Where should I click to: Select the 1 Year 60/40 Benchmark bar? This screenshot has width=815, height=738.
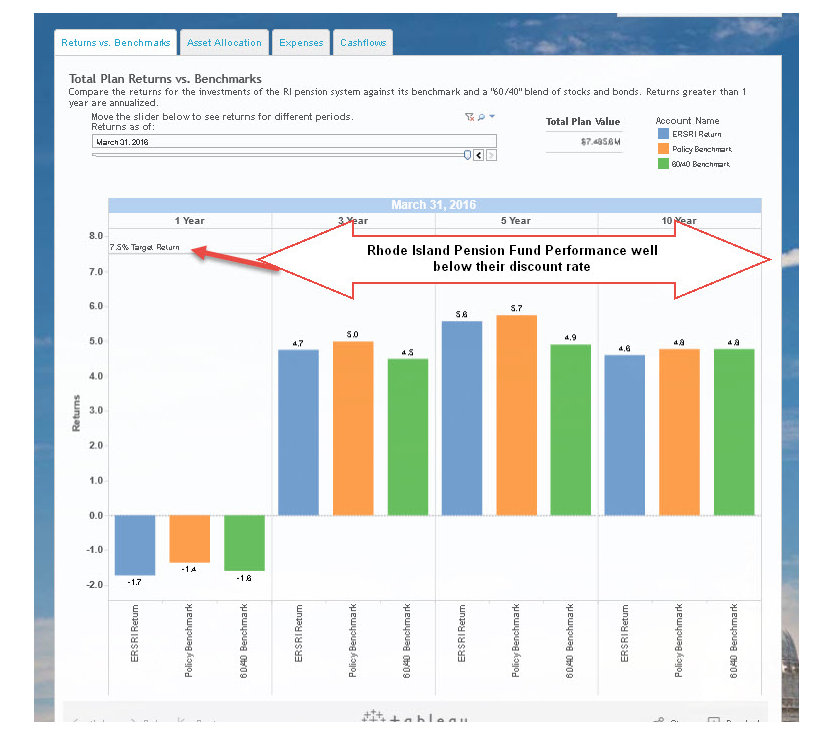(x=244, y=543)
